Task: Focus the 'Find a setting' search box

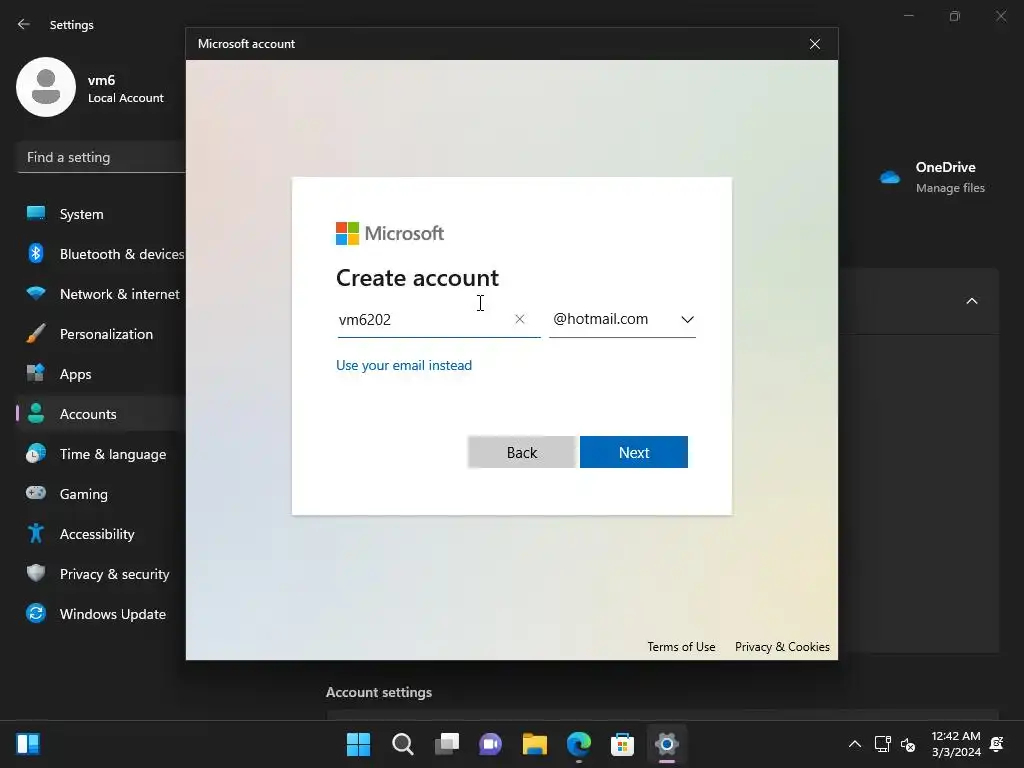Action: tap(101, 157)
